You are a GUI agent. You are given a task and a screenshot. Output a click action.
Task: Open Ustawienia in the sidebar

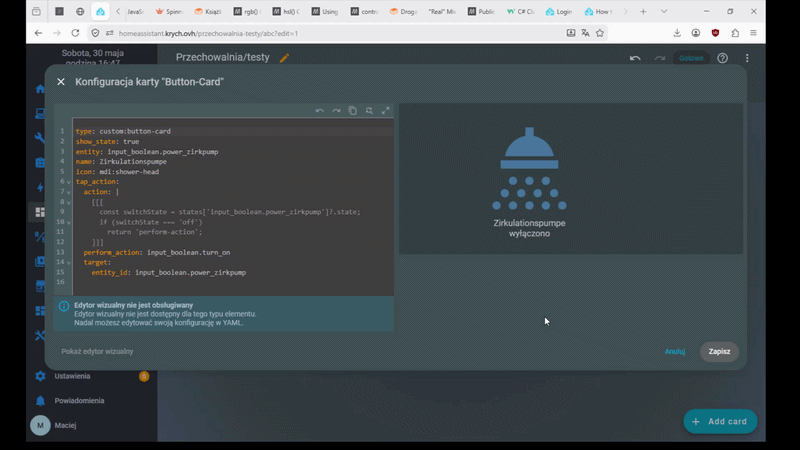click(72, 376)
